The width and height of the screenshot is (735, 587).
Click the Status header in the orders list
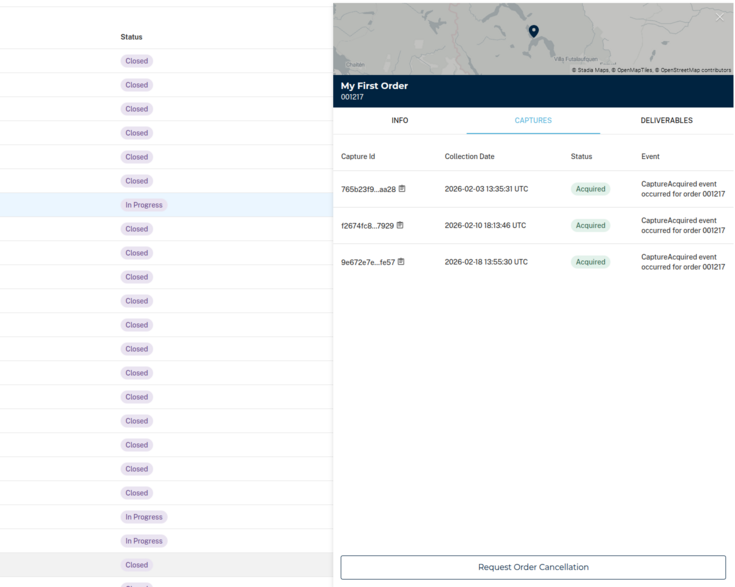(x=131, y=37)
